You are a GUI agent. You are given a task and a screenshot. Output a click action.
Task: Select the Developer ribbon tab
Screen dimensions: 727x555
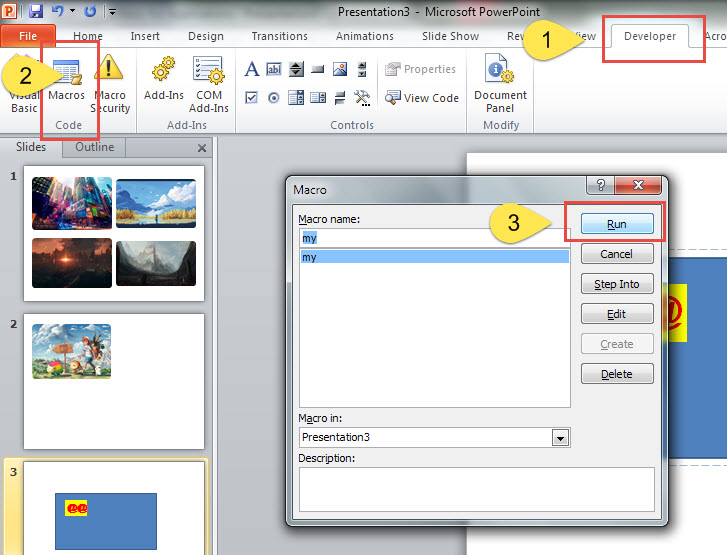(x=650, y=36)
